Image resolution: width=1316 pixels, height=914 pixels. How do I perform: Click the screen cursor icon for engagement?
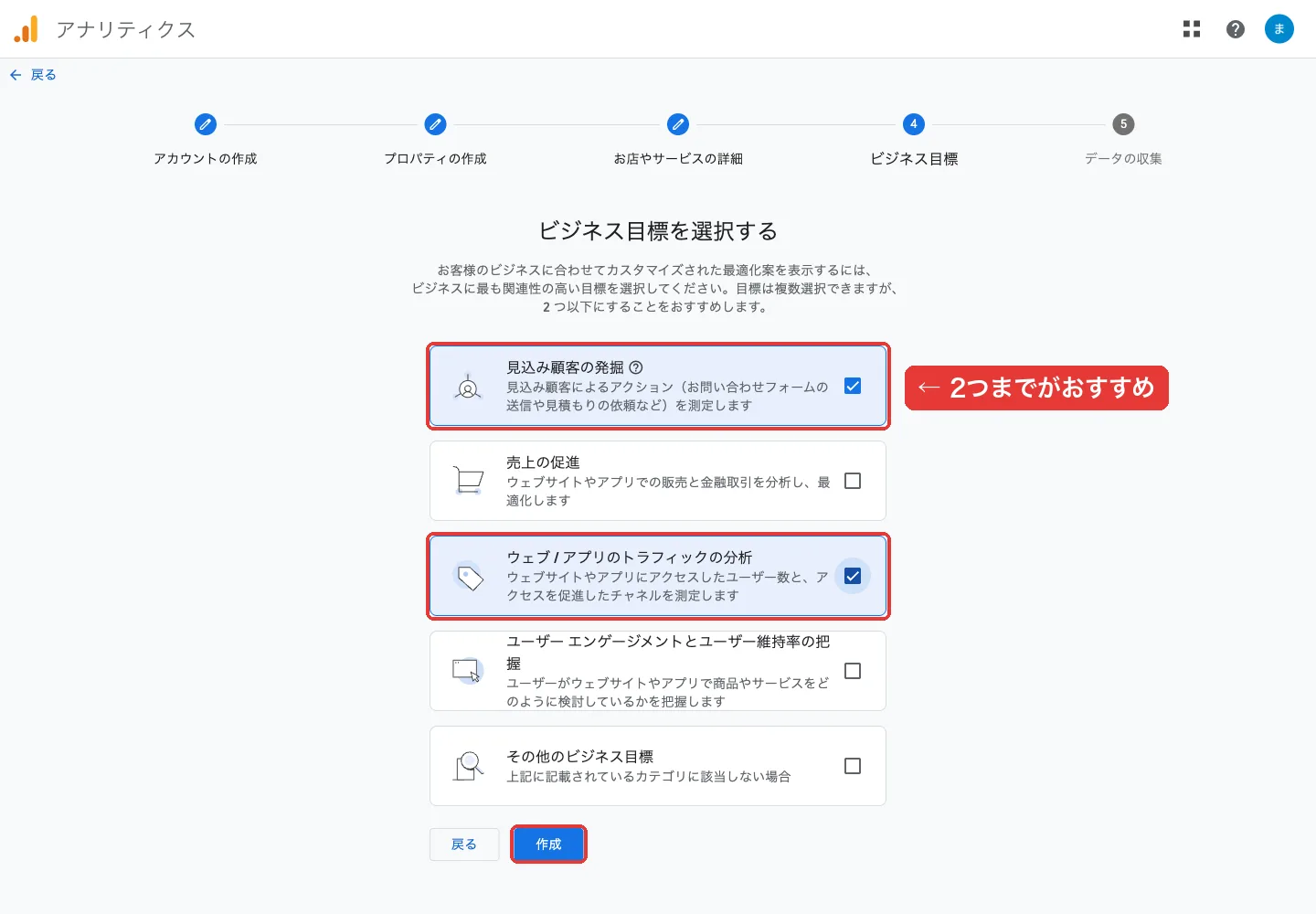tap(468, 671)
